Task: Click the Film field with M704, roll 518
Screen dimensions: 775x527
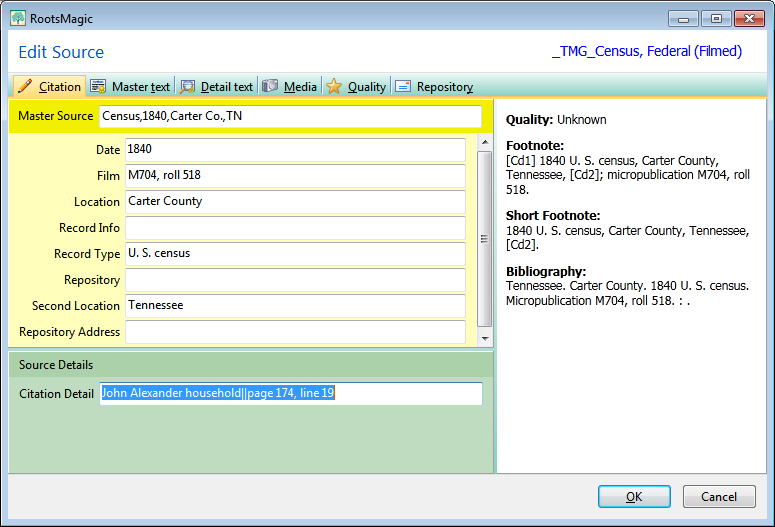Action: [295, 176]
